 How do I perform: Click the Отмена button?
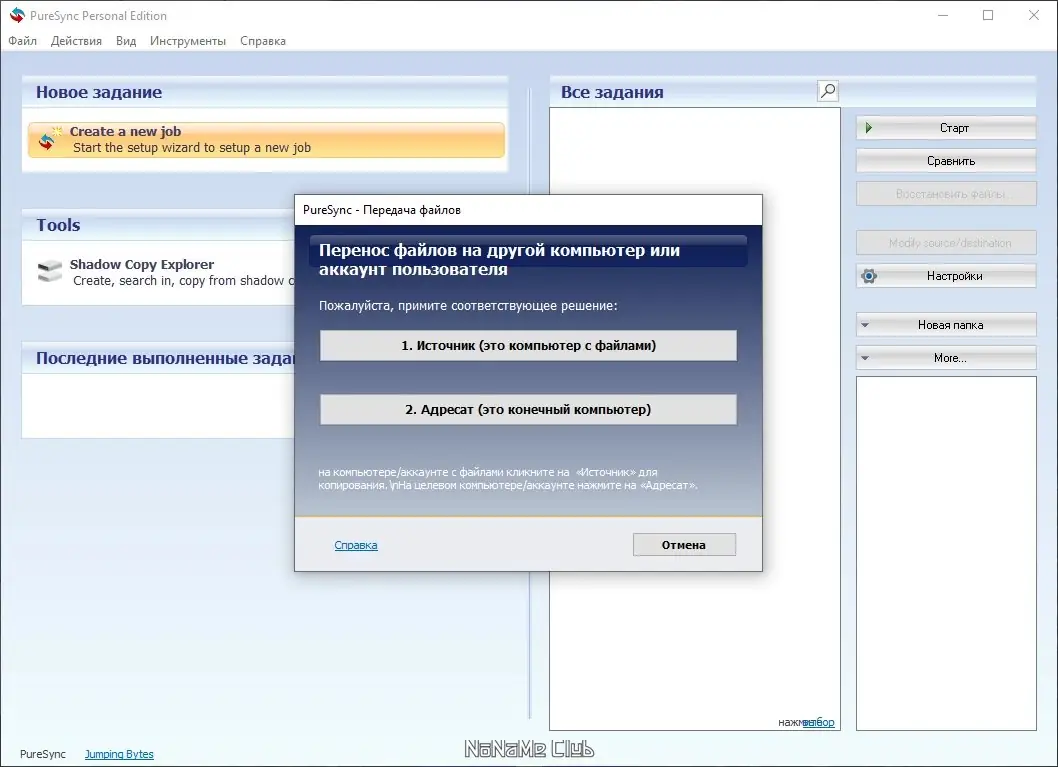click(x=684, y=545)
